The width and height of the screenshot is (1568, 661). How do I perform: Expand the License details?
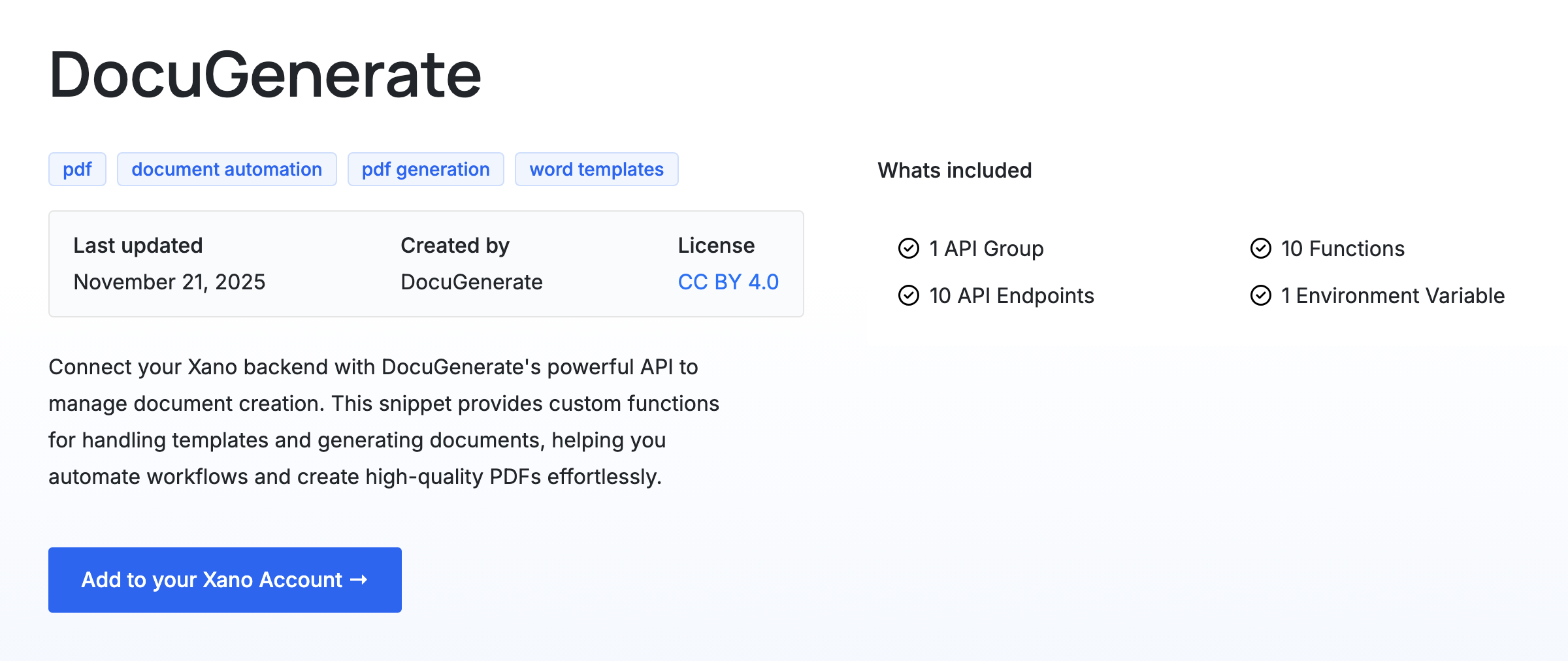pos(716,246)
